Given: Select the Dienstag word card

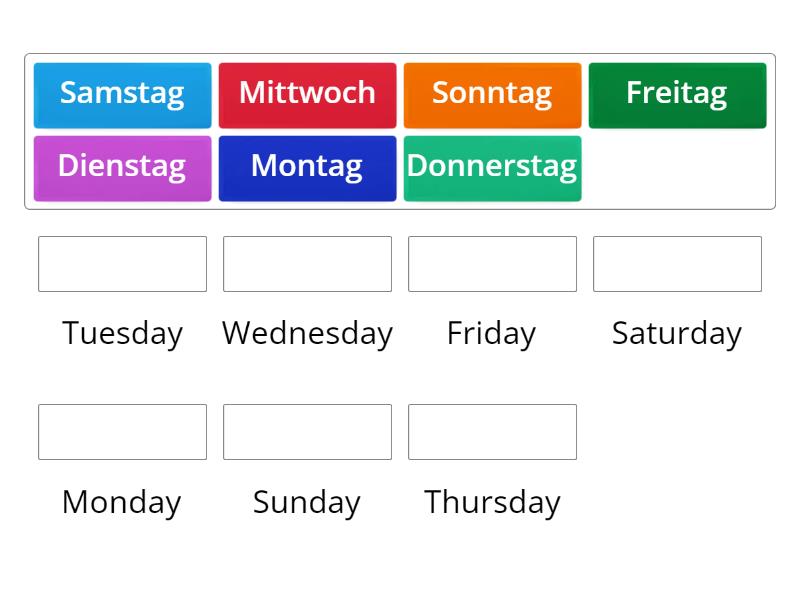Looking at the screenshot, I should 122,167.
